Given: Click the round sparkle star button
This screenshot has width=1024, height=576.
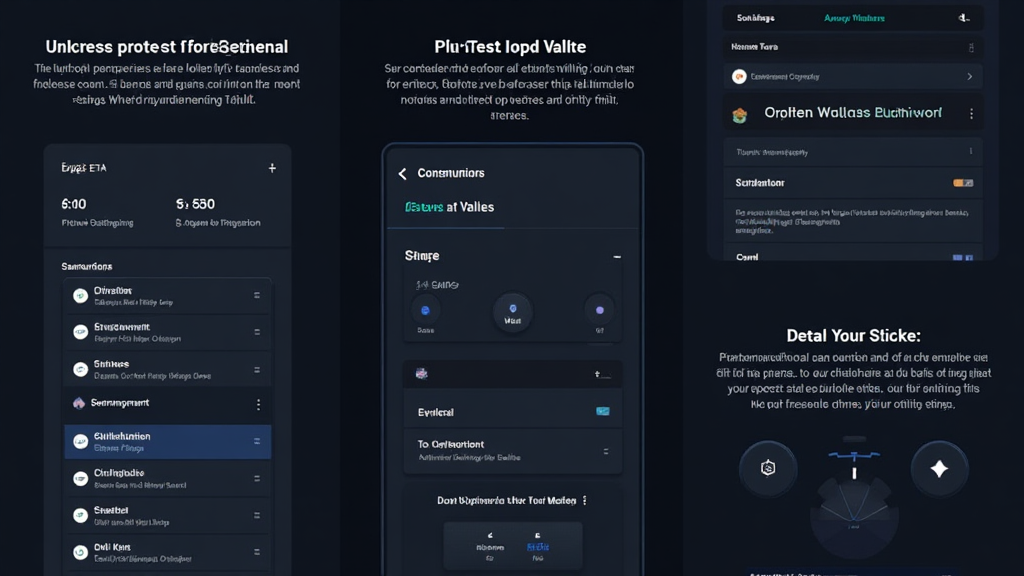Looking at the screenshot, I should coord(939,469).
